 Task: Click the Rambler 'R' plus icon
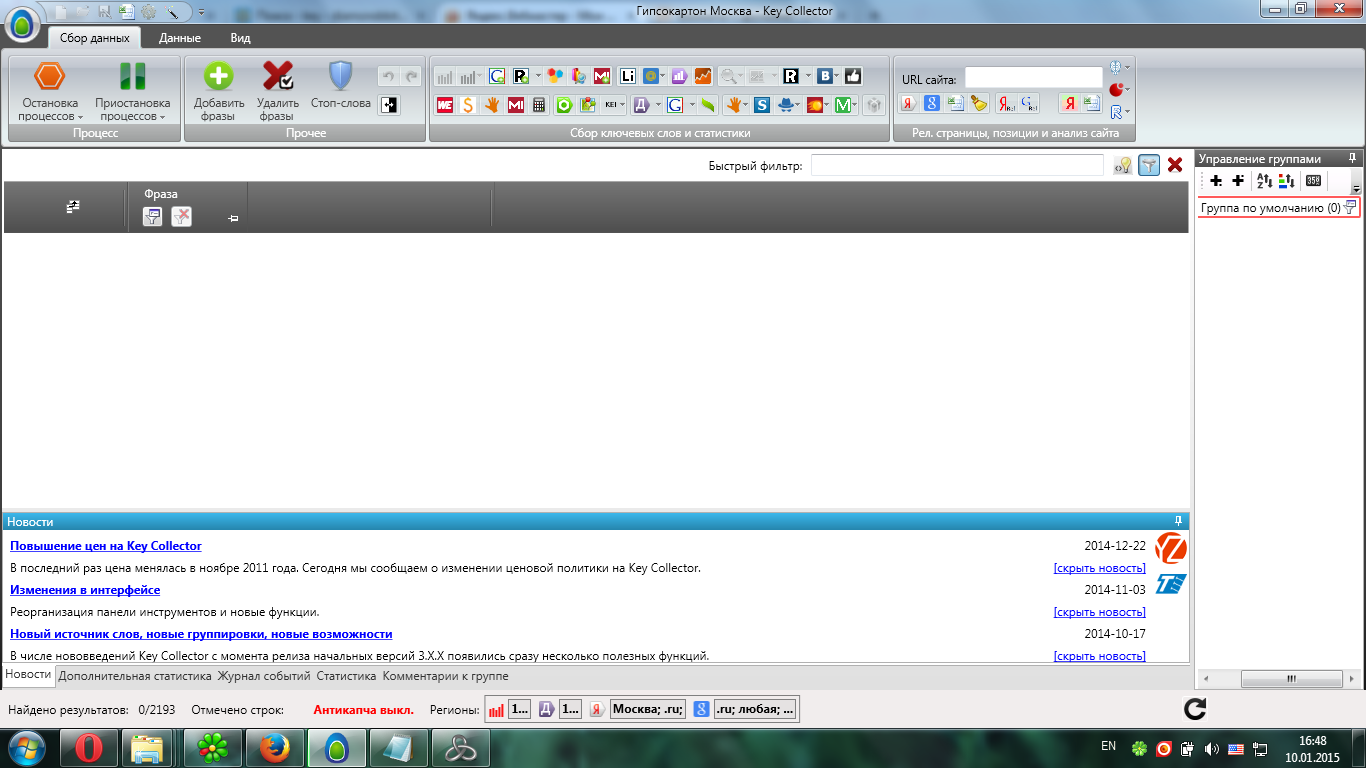521,76
